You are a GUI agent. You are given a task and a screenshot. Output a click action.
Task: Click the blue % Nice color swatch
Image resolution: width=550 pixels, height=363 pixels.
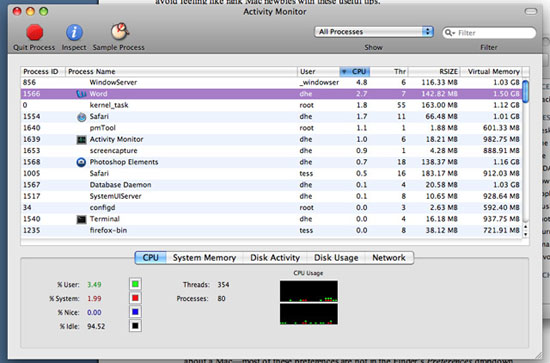tap(135, 312)
